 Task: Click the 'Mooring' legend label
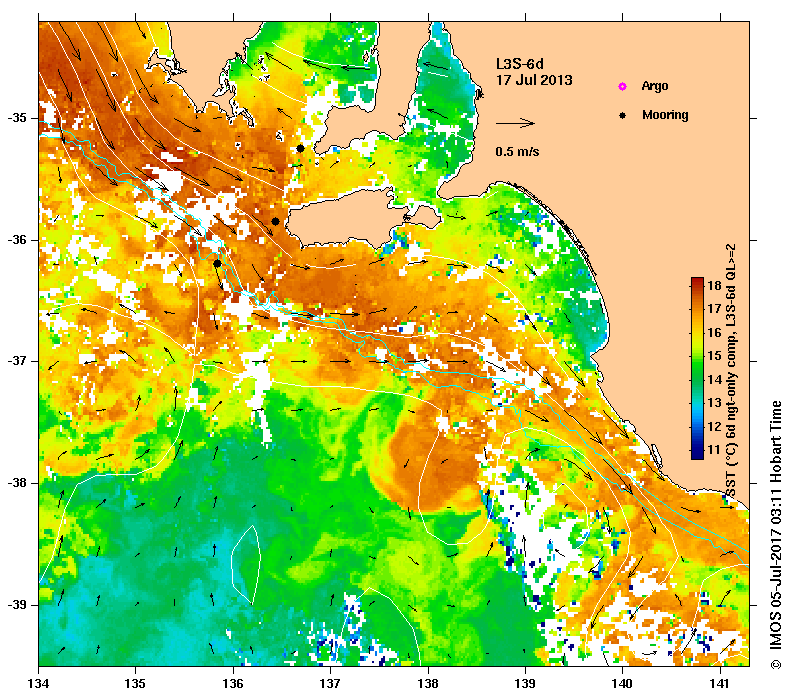coord(665,115)
